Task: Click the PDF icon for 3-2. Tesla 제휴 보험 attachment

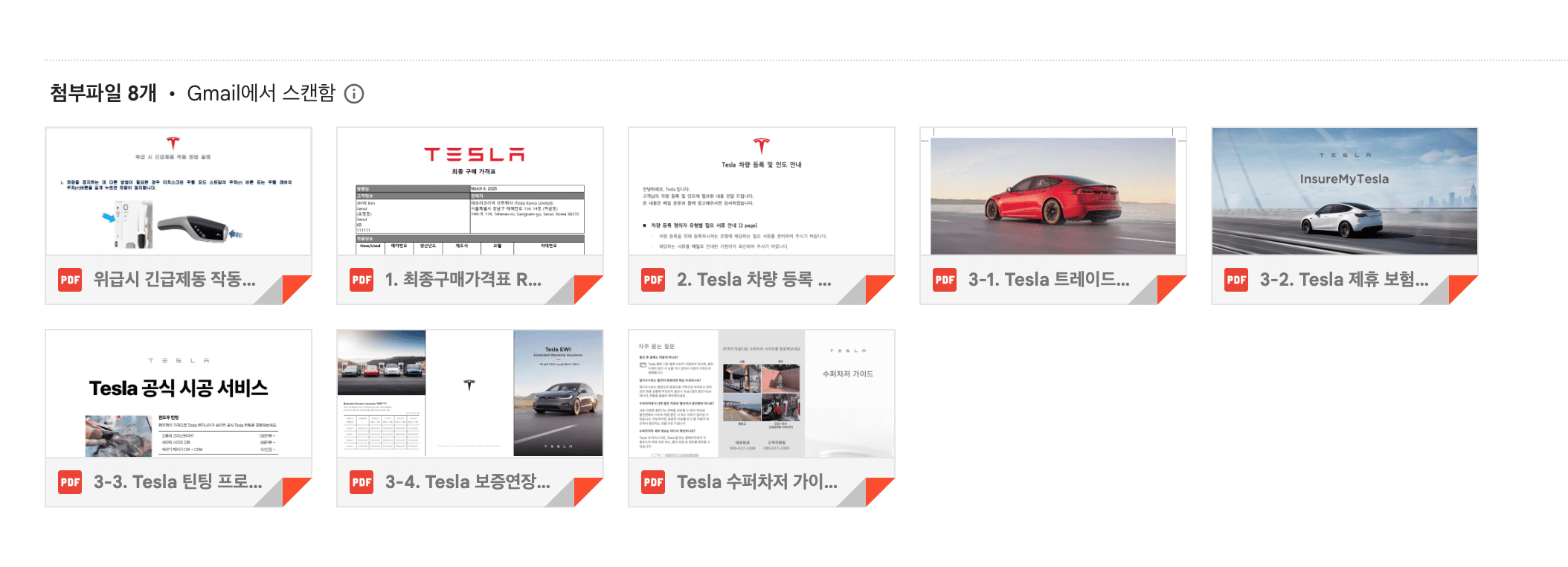Action: pyautogui.click(x=1236, y=280)
